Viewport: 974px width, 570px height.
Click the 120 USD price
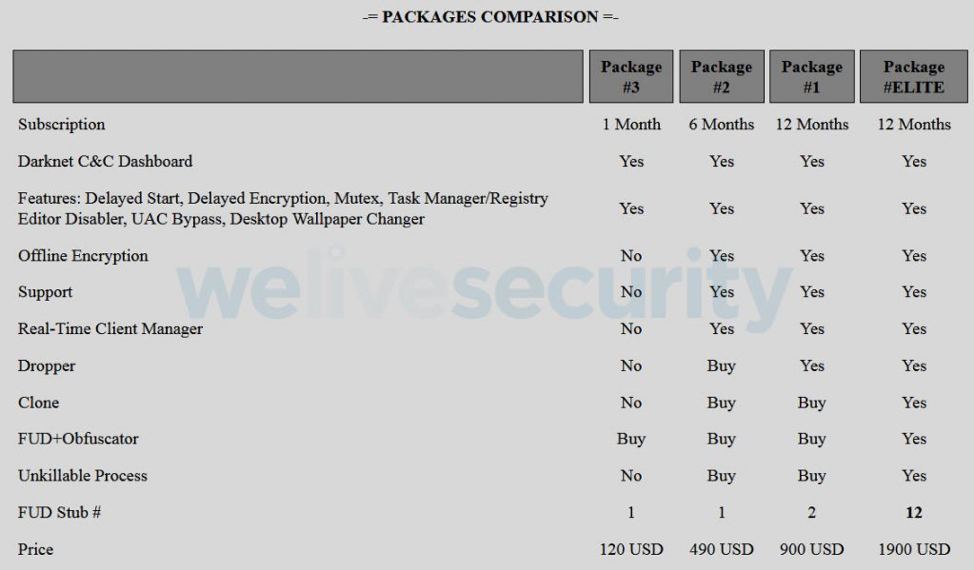pyautogui.click(x=631, y=549)
